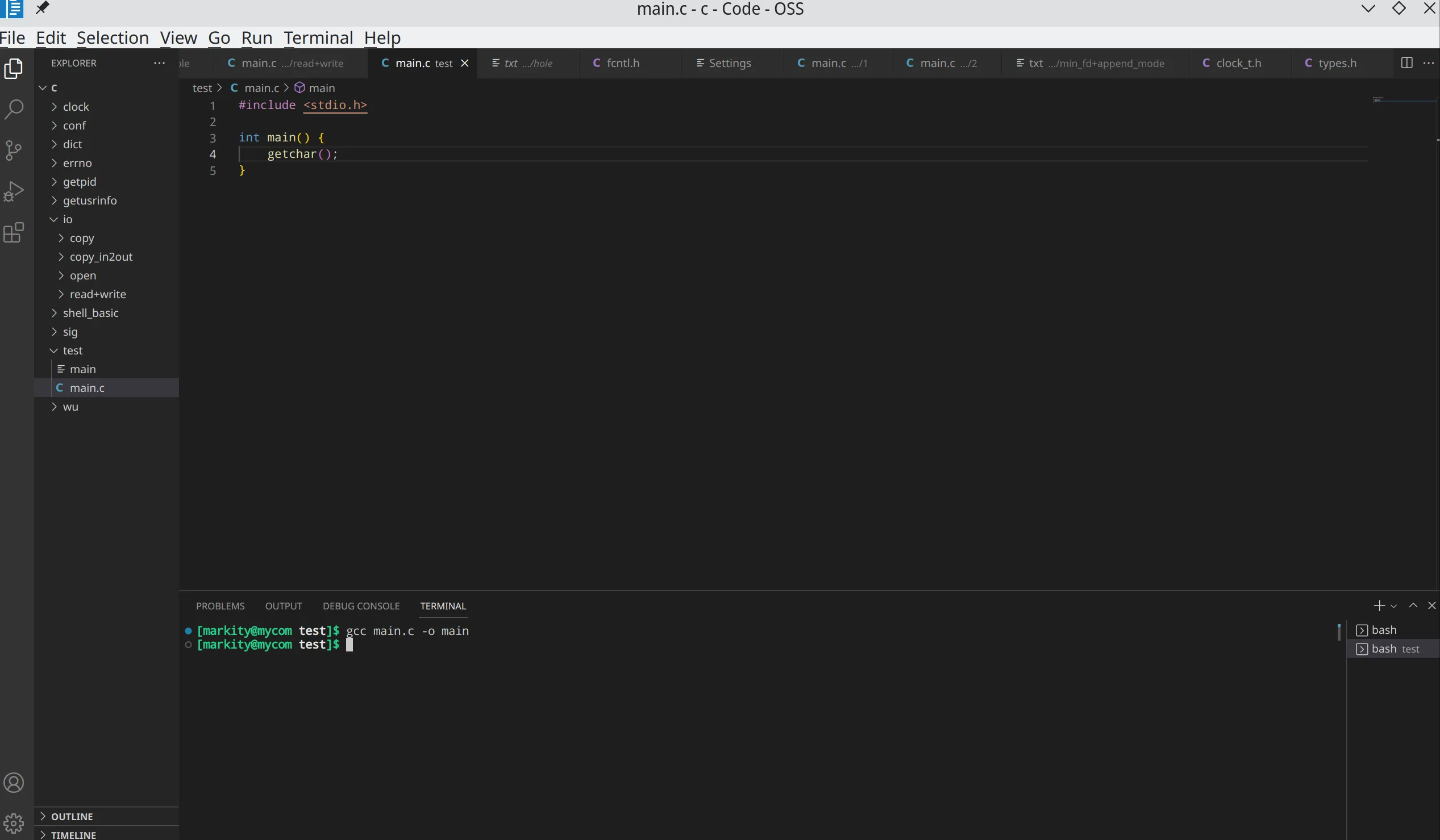Click the new terminal plus icon
The width and height of the screenshot is (1440, 840).
pyautogui.click(x=1379, y=606)
